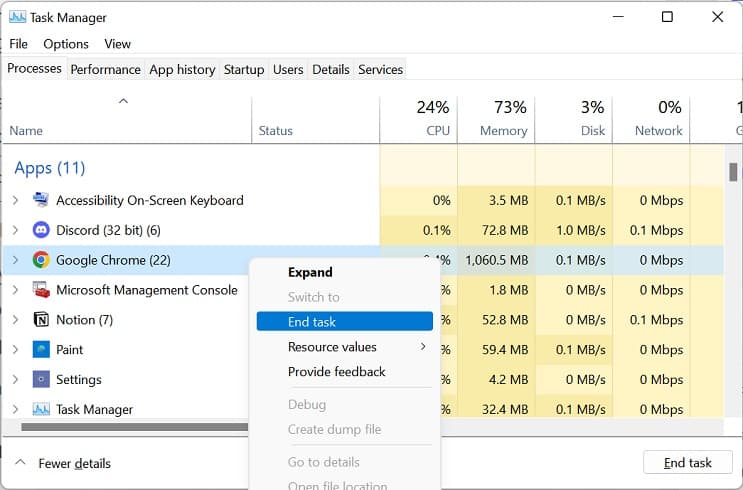Viewport: 743px width, 490px height.
Task: Sort by the Memory column header
Action: tap(496, 119)
